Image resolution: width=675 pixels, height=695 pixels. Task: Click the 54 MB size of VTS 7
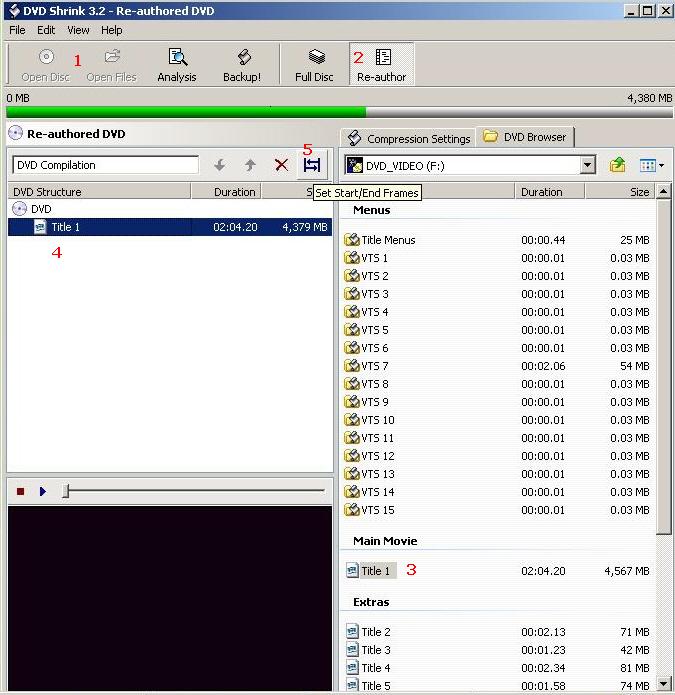coord(635,366)
